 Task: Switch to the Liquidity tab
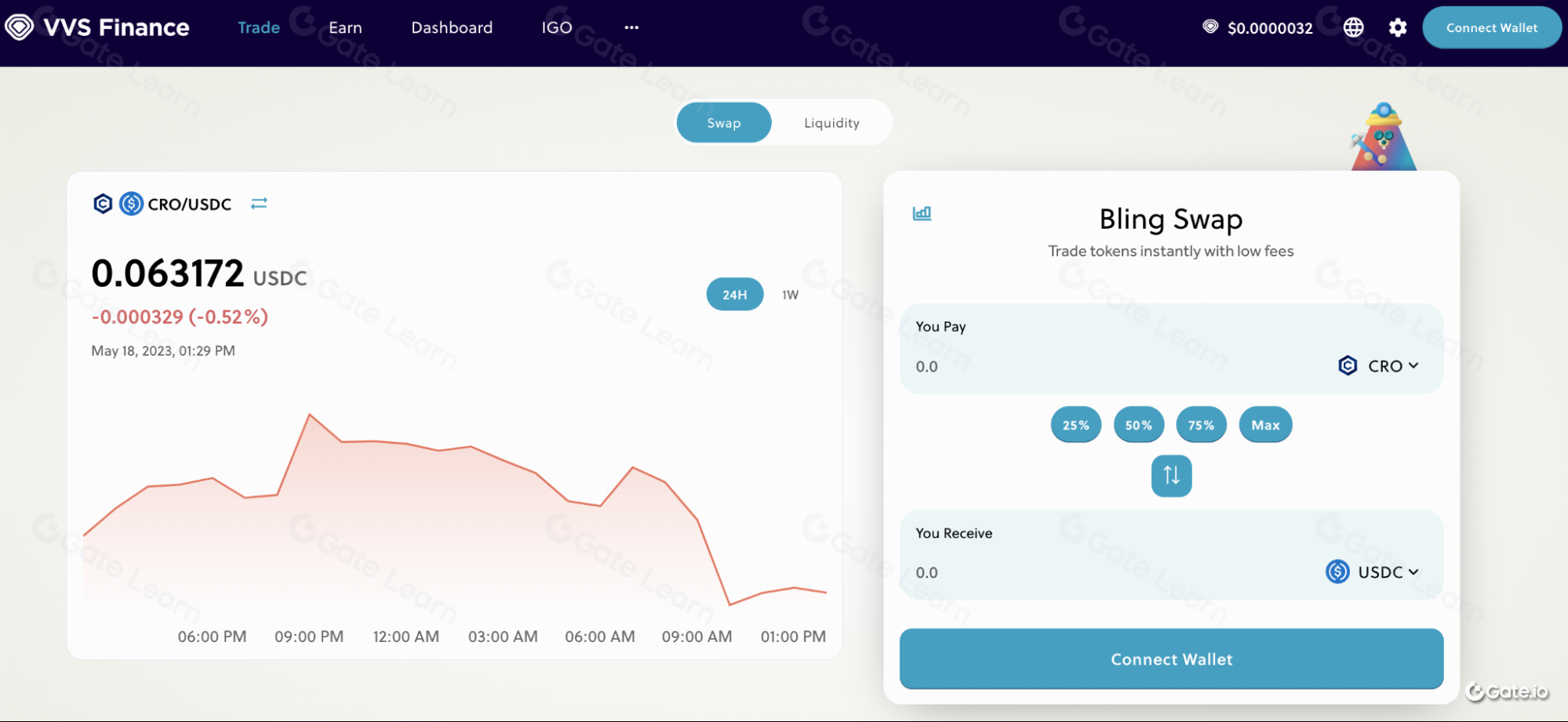coord(831,123)
